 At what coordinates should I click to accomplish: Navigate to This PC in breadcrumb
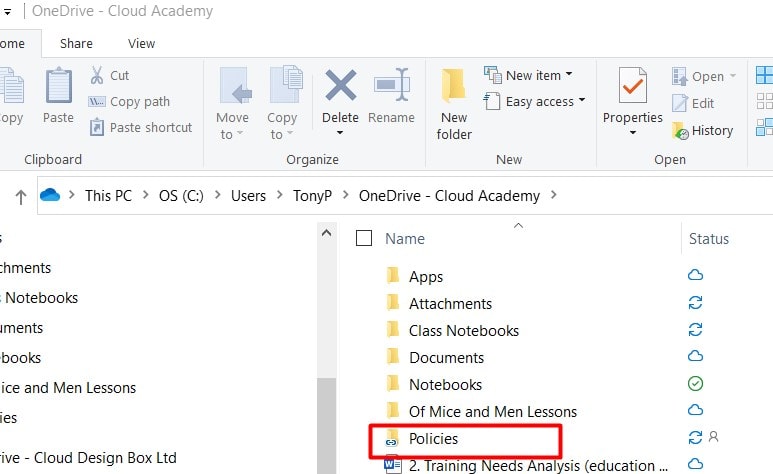tap(108, 196)
